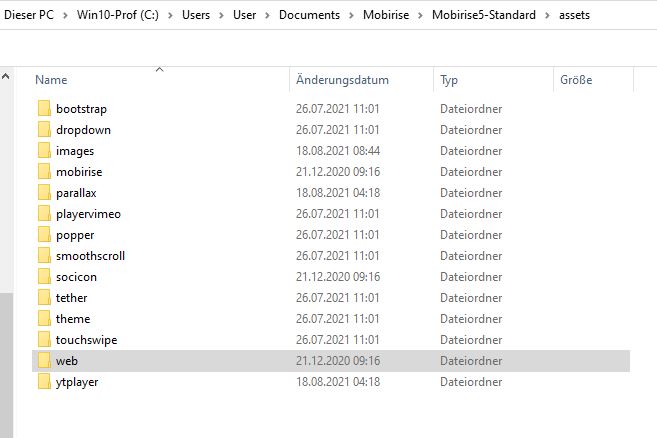
Task: Go to Users in breadcrumb
Action: coord(196,15)
